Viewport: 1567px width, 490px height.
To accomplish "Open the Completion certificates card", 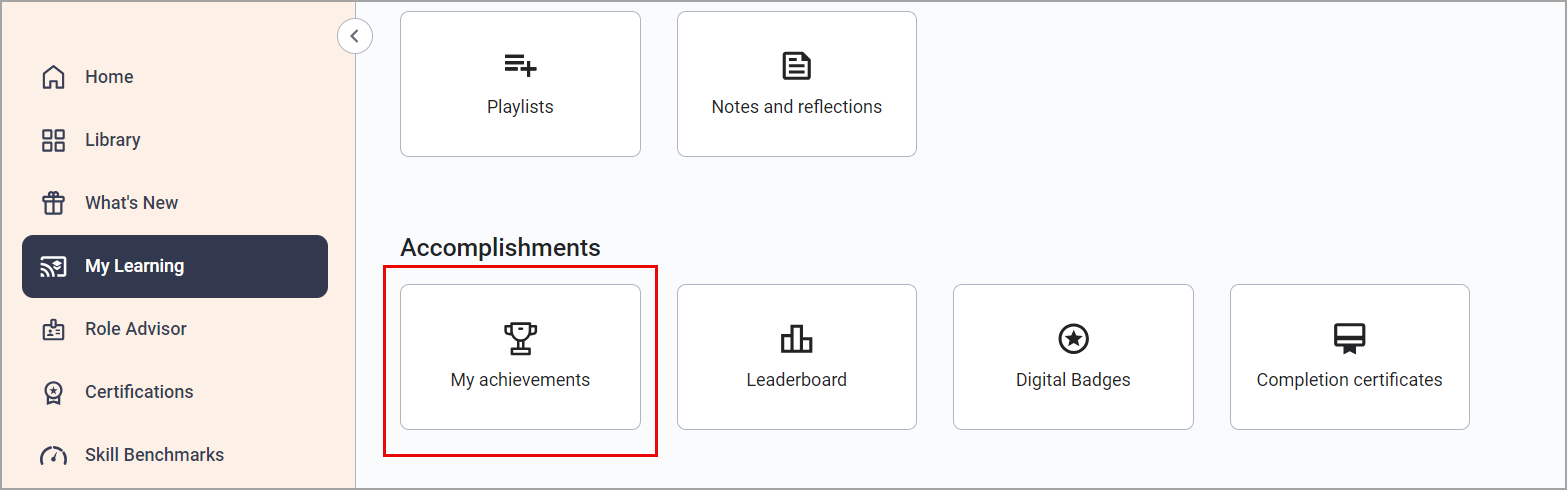I will (1349, 357).
